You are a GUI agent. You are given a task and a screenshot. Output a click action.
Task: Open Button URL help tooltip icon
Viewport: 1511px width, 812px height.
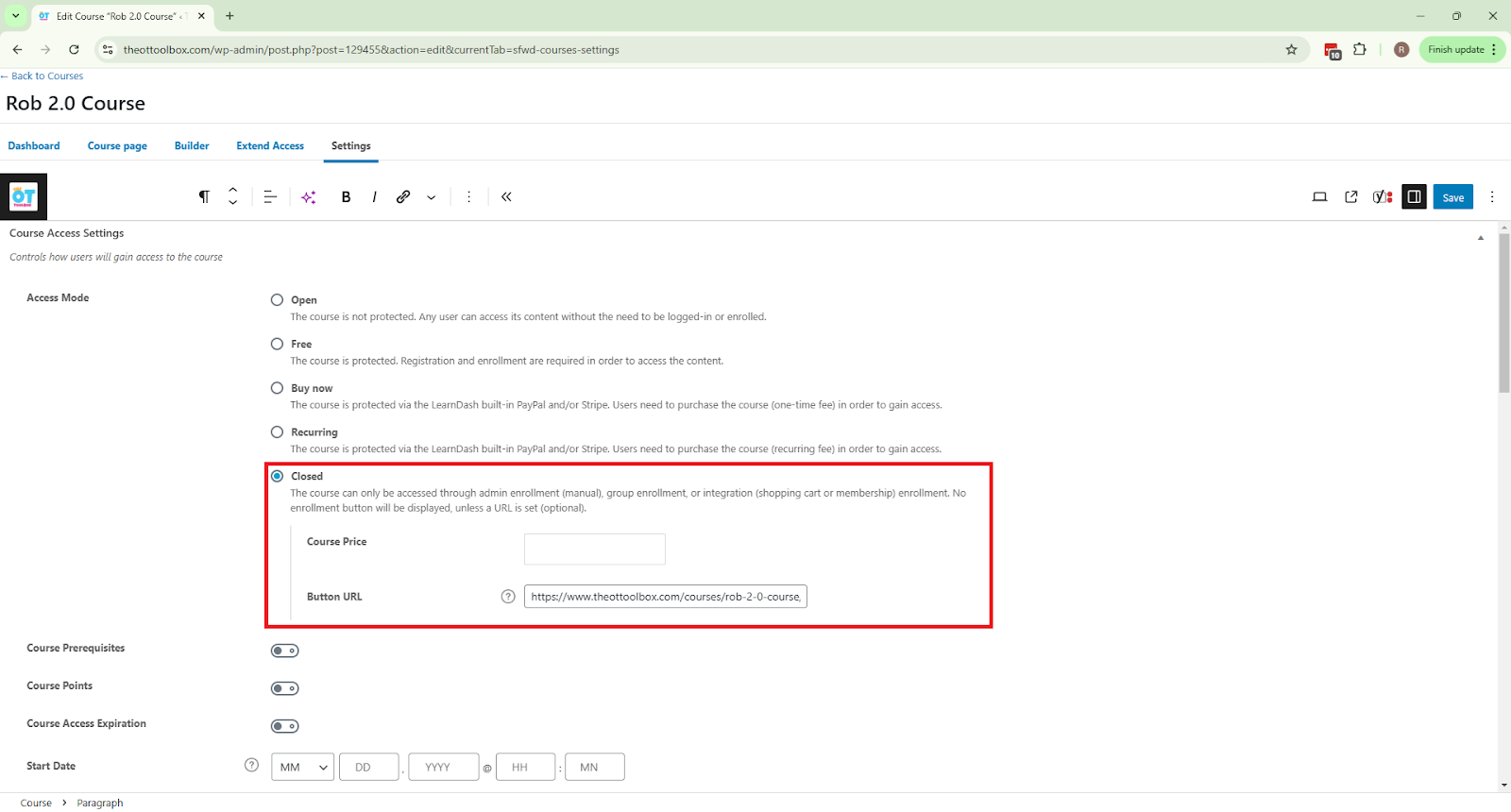pos(508,596)
